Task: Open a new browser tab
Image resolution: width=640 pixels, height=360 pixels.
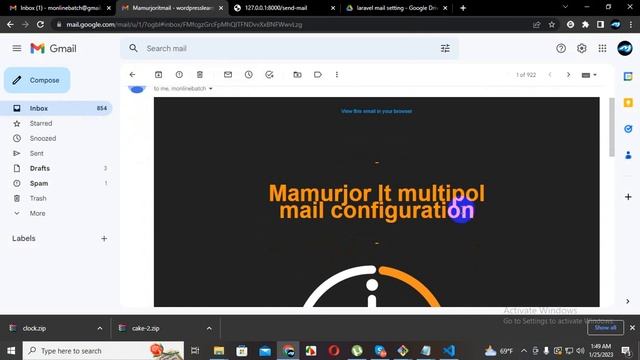Action: 463,8
